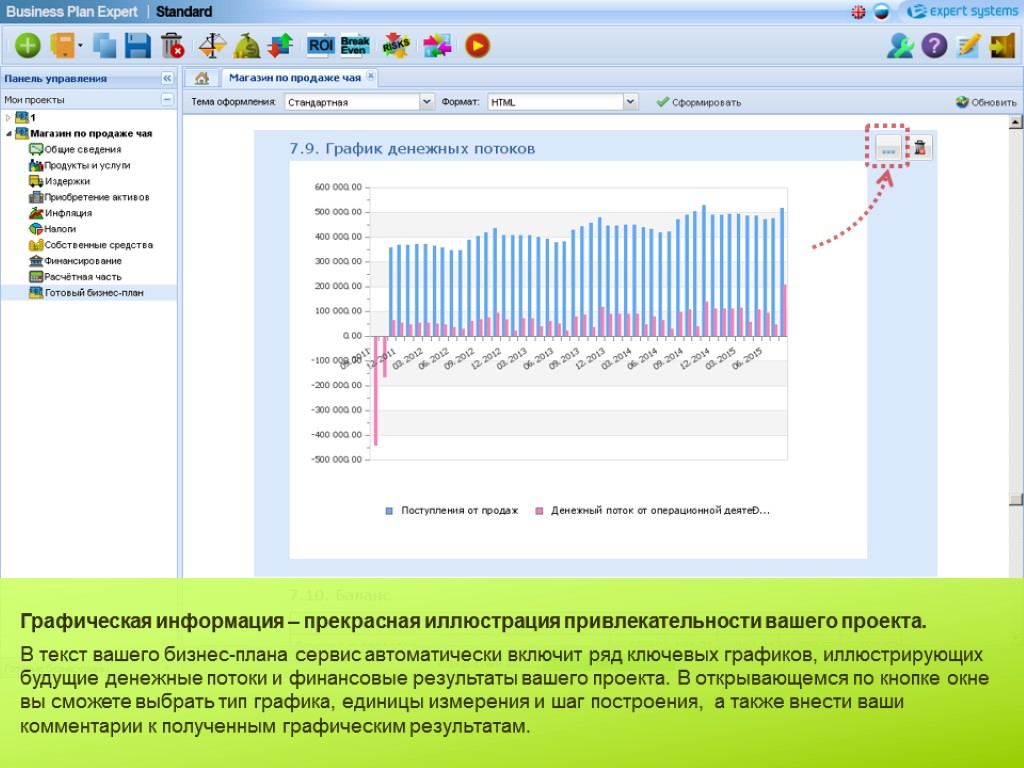
Task: Open the balance scales icon
Action: click(x=212, y=46)
